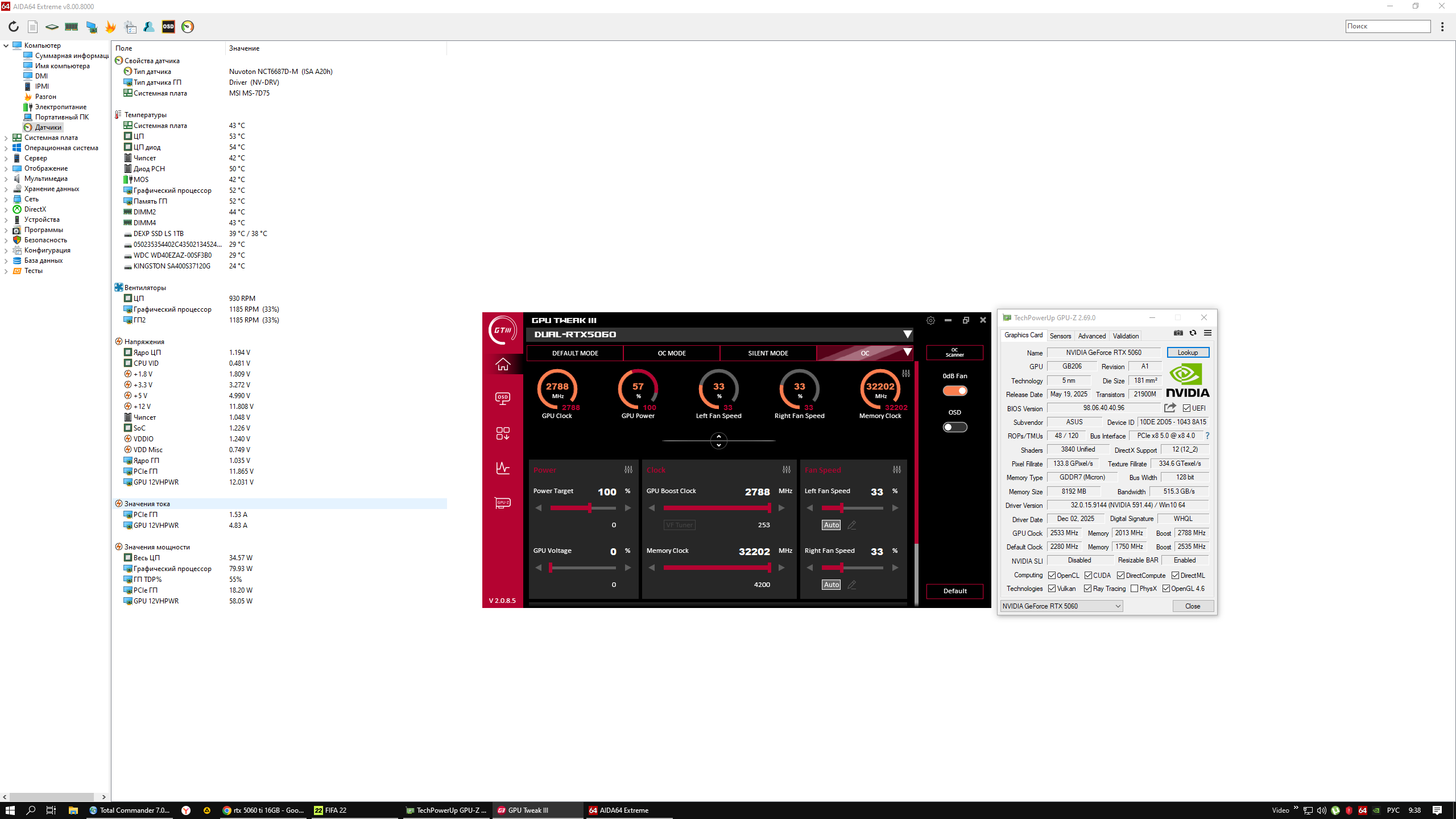The width and height of the screenshot is (1456, 819).
Task: Open the AIDA64 three-dot menu
Action: (x=1442, y=27)
